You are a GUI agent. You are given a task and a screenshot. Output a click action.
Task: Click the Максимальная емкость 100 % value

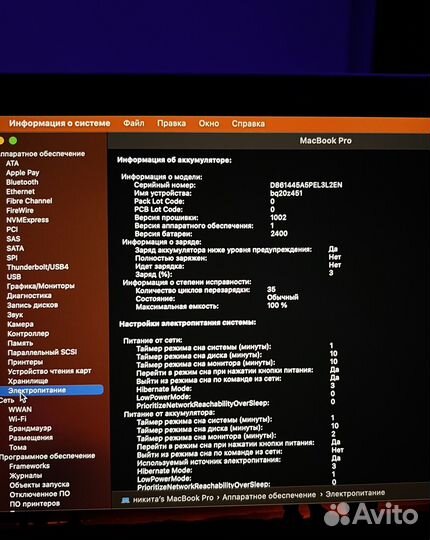click(277, 305)
